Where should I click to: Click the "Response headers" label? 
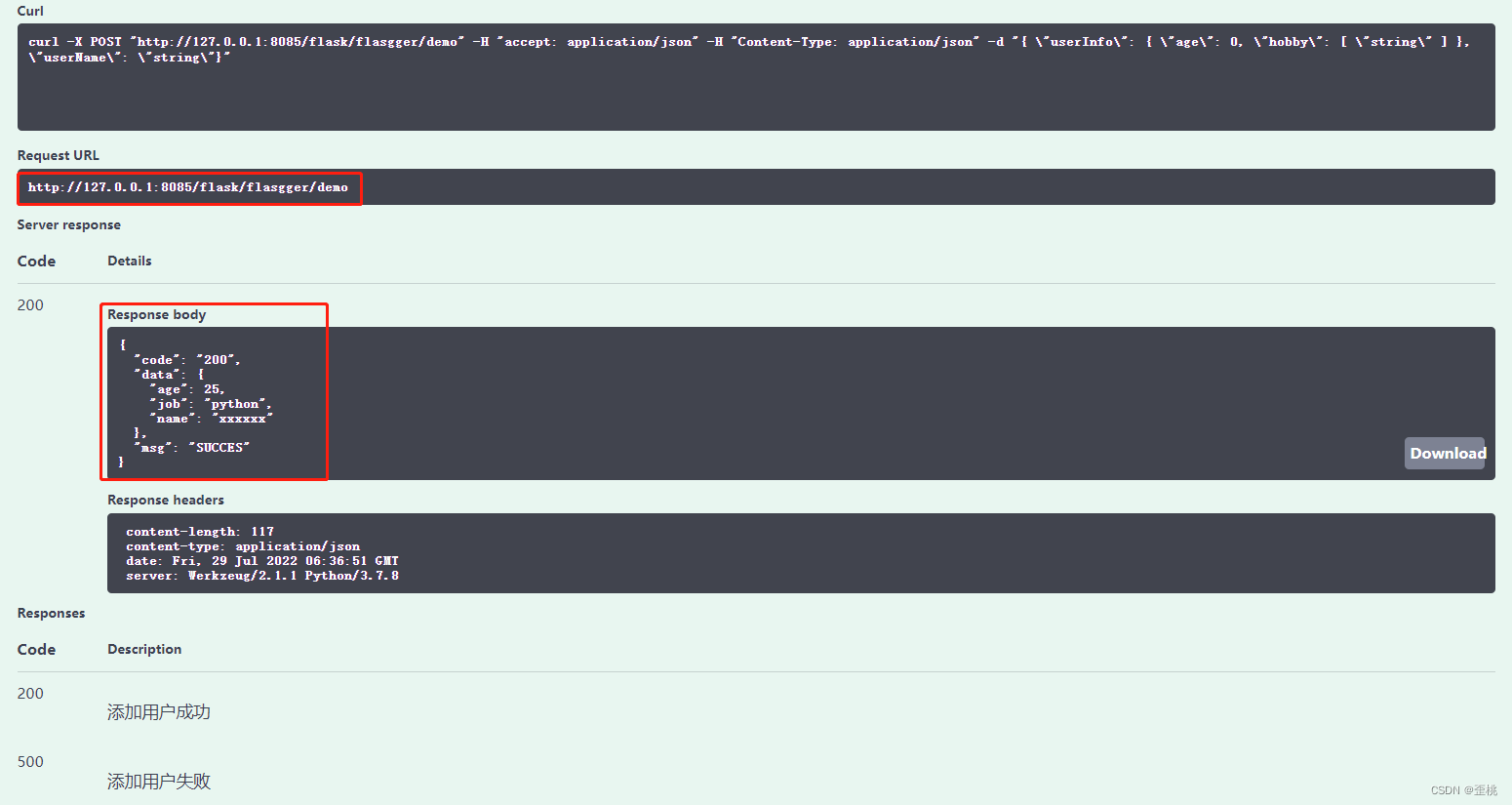coord(166,500)
